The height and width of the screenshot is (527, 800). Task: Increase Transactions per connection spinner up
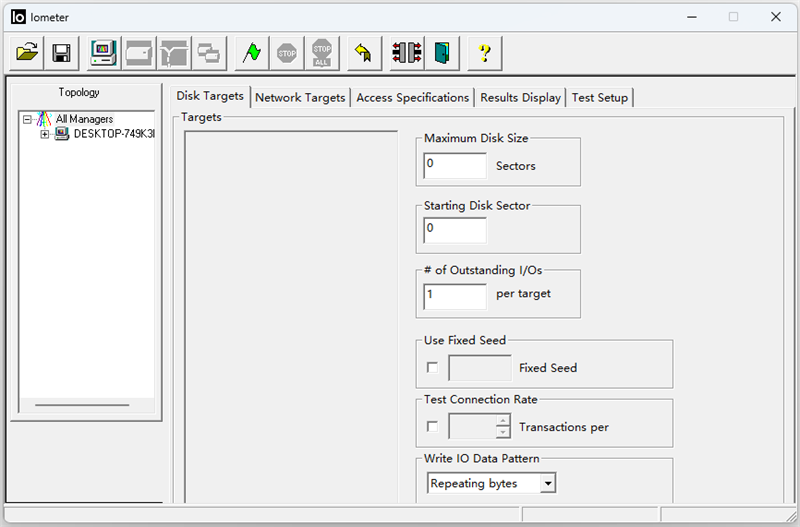(x=503, y=420)
